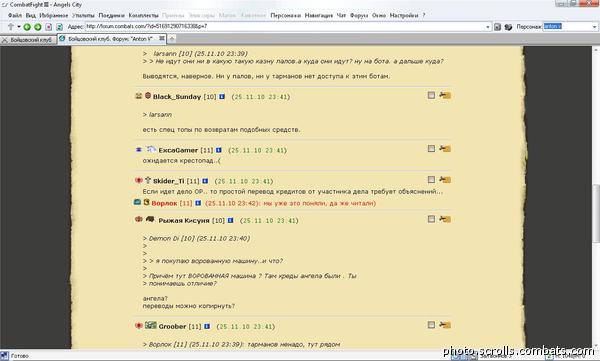600x361 pixels.
Task: Click the page icon after the green arrows
Action: coord(49,27)
